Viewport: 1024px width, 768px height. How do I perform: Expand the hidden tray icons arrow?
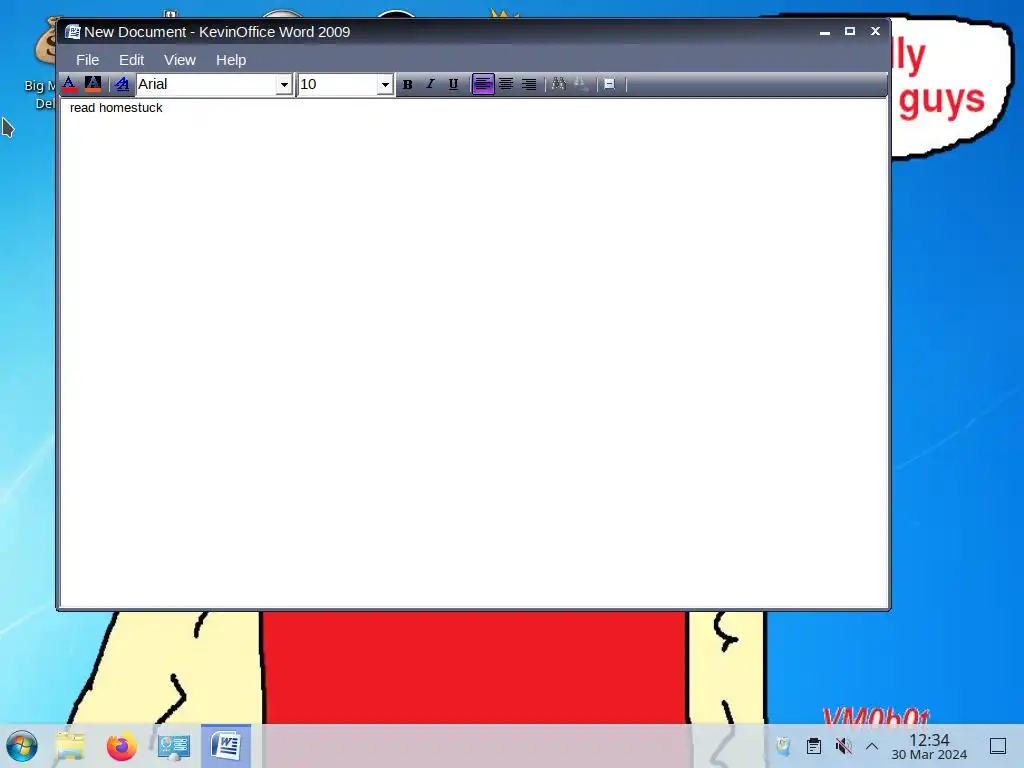[x=872, y=746]
